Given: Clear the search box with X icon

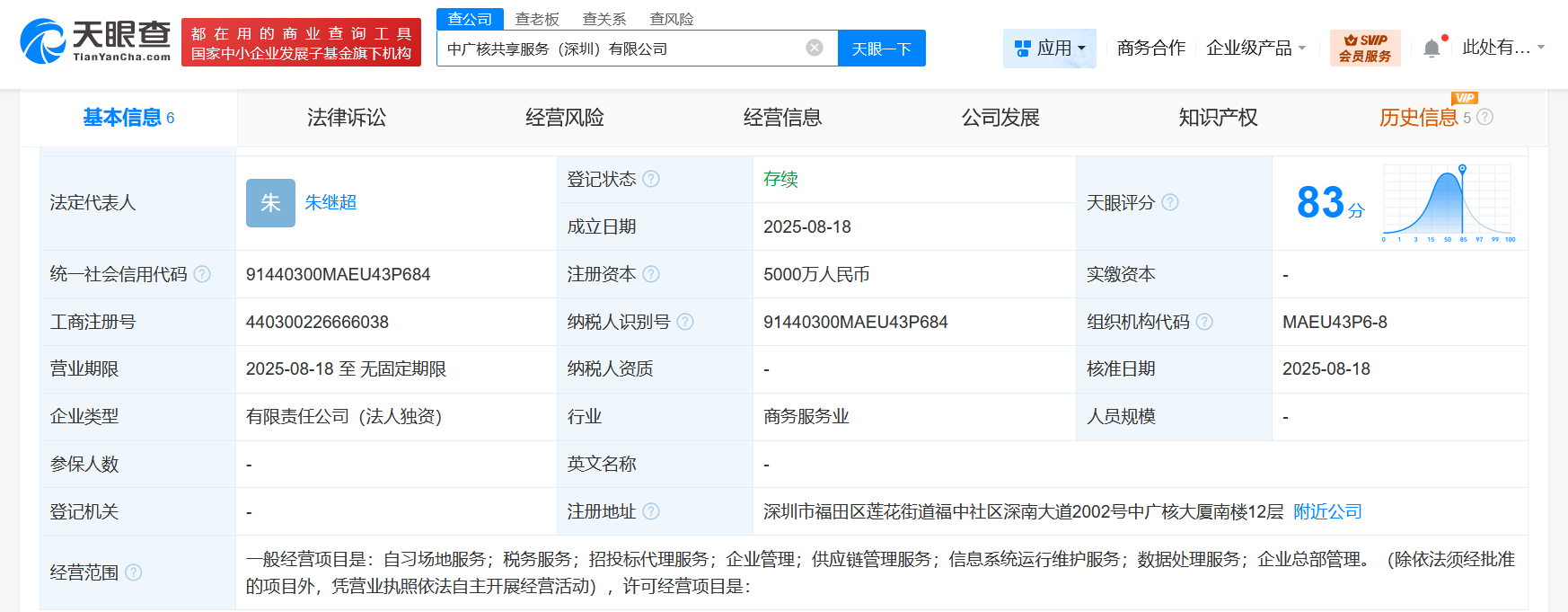Looking at the screenshot, I should (815, 48).
